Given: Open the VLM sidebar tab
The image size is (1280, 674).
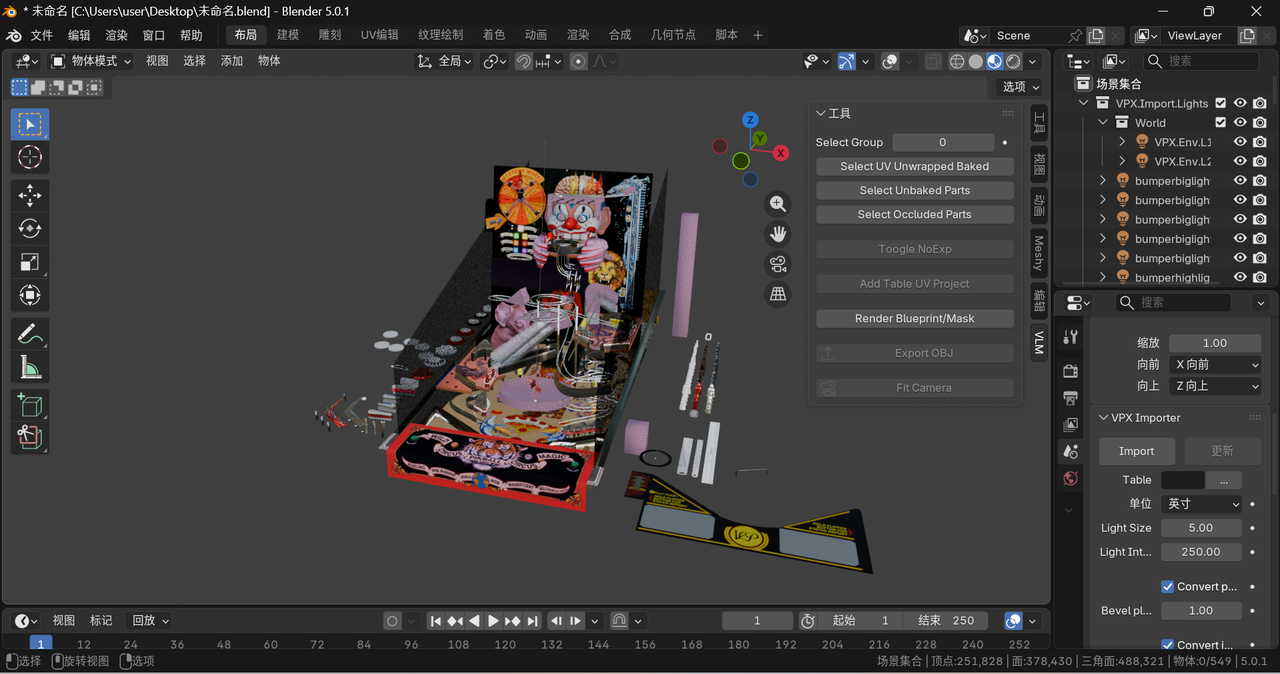Looking at the screenshot, I should tap(1039, 343).
